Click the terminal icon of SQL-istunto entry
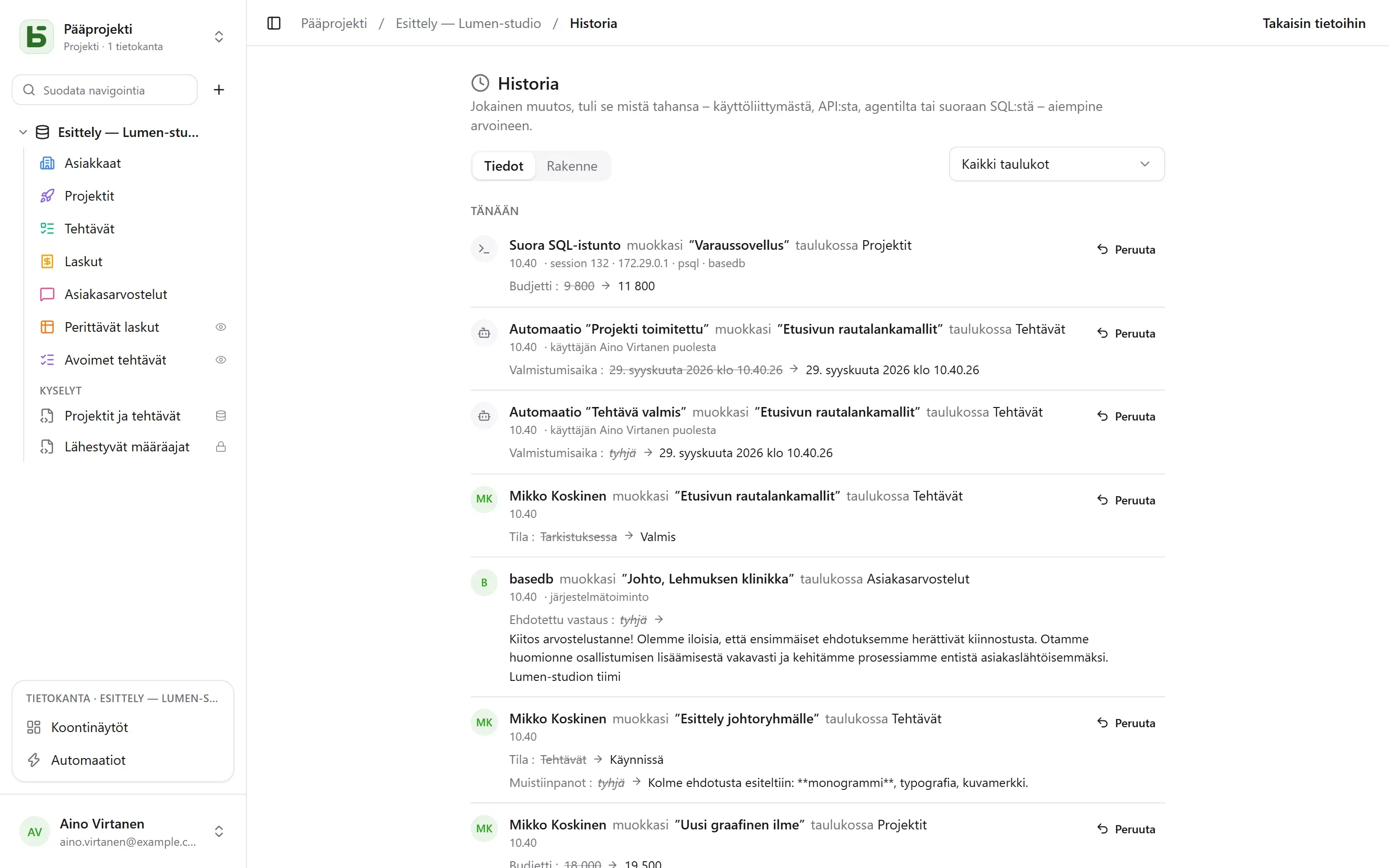 coord(484,249)
